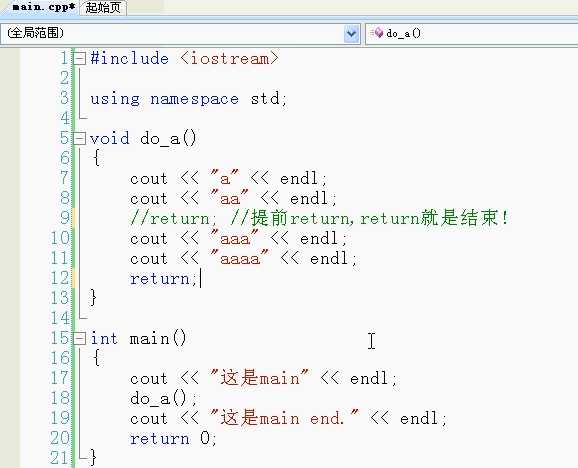This screenshot has width=578, height=468.
Task: Click 'void do_a()' declaration on line 5
Action: tap(143, 139)
